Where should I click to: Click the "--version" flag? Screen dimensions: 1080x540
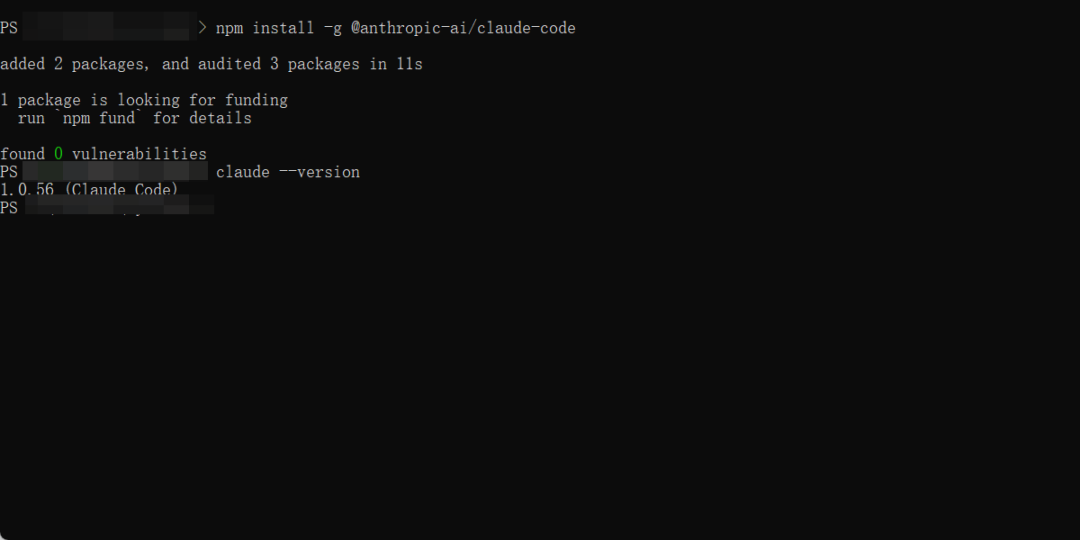319,172
